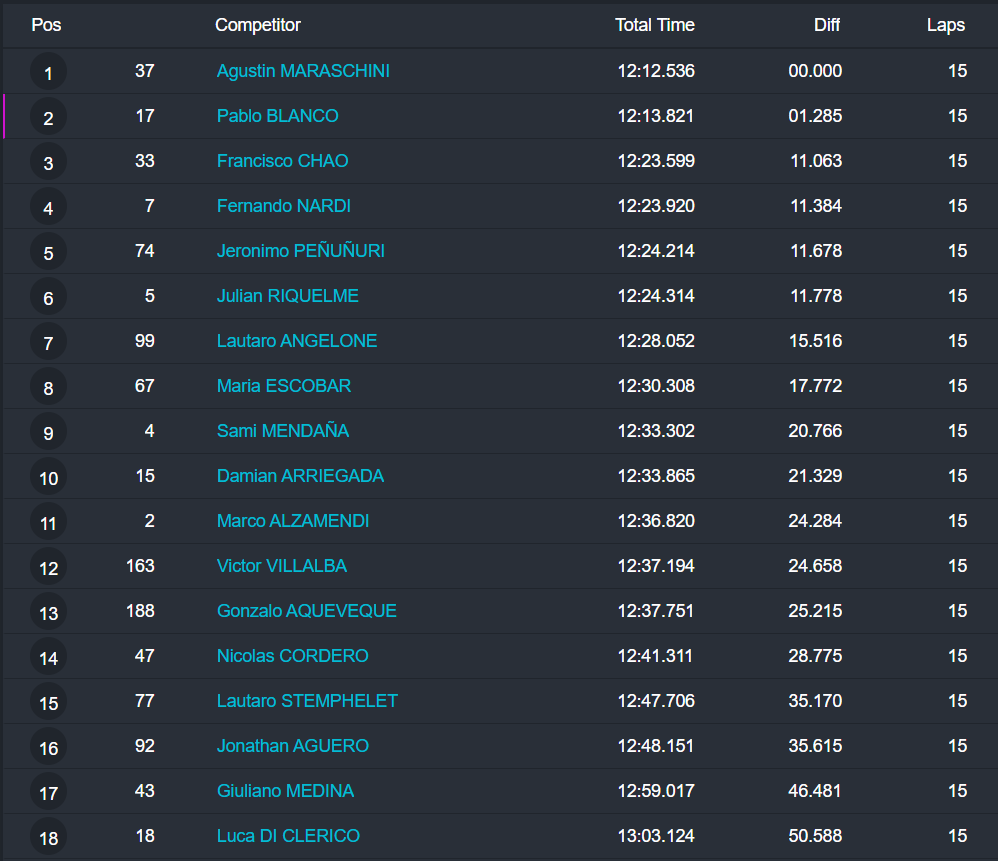998x861 pixels.
Task: Select position 10 circle badge
Action: pos(48,477)
